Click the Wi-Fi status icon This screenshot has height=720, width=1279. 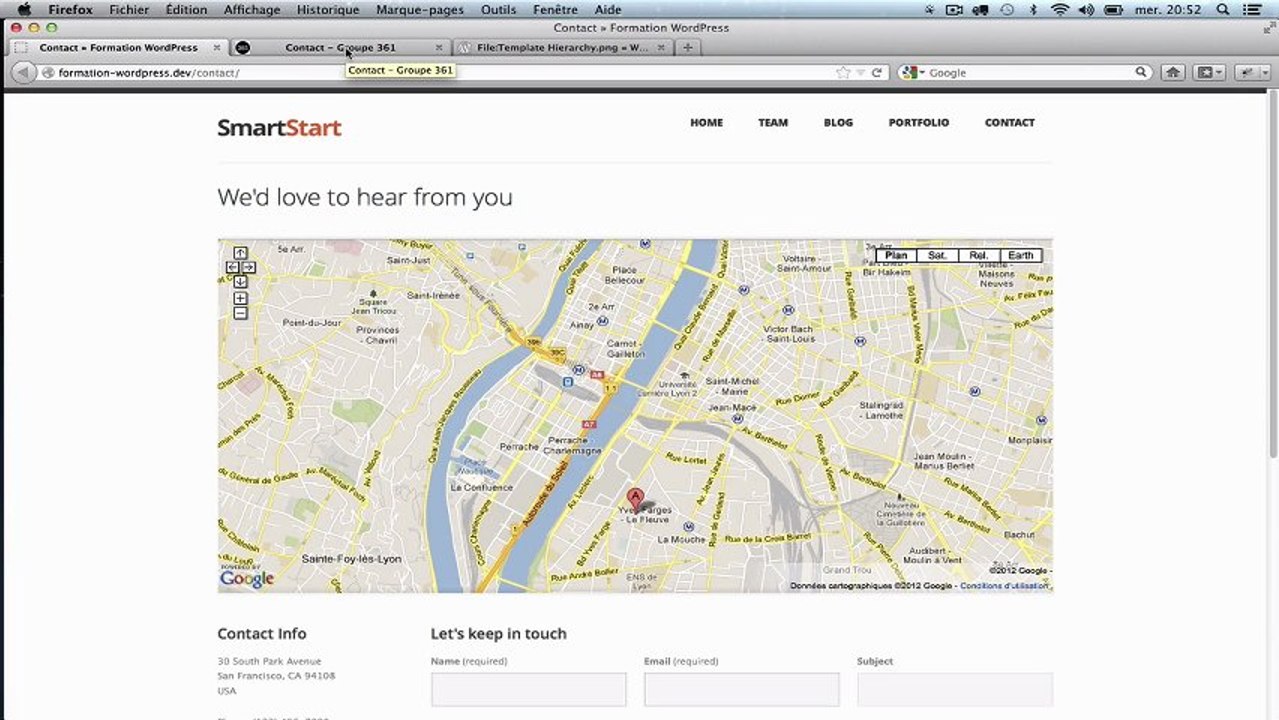[1059, 9]
